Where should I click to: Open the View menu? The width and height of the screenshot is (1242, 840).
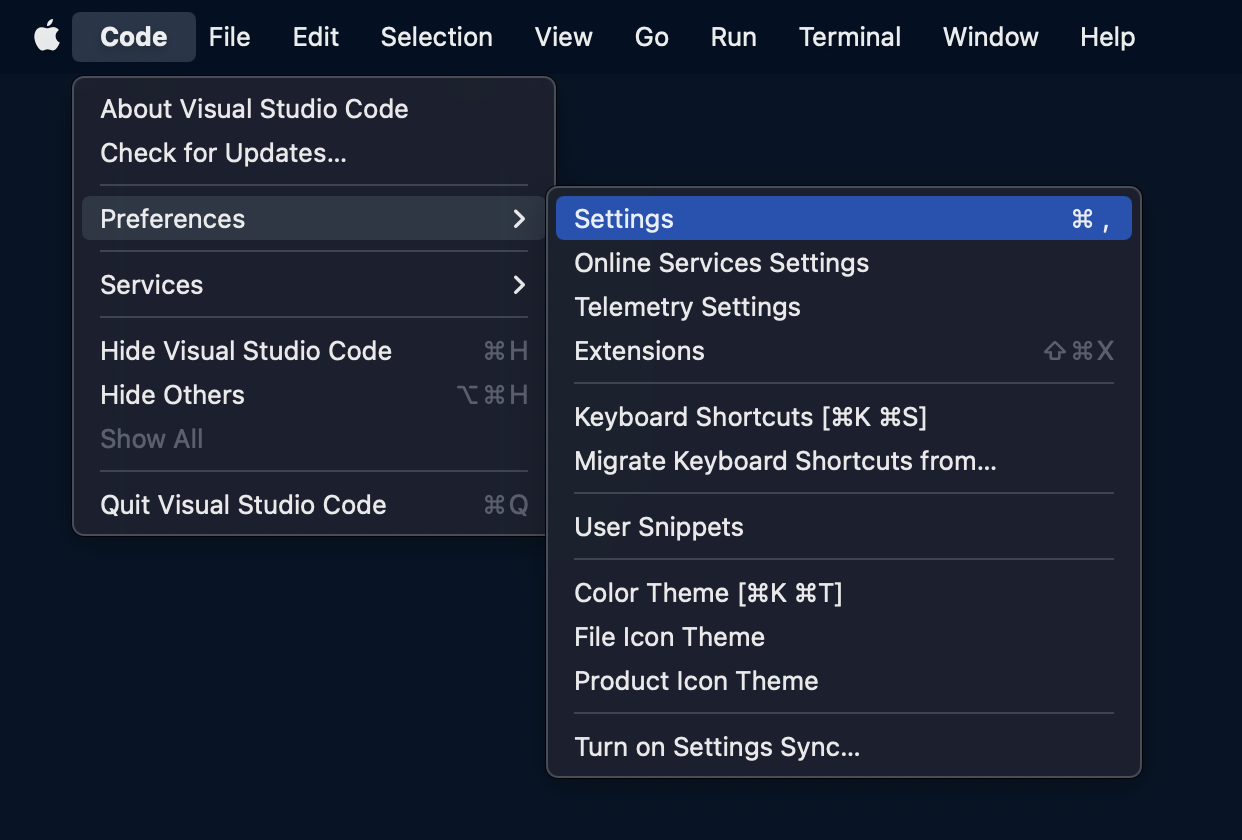point(564,37)
